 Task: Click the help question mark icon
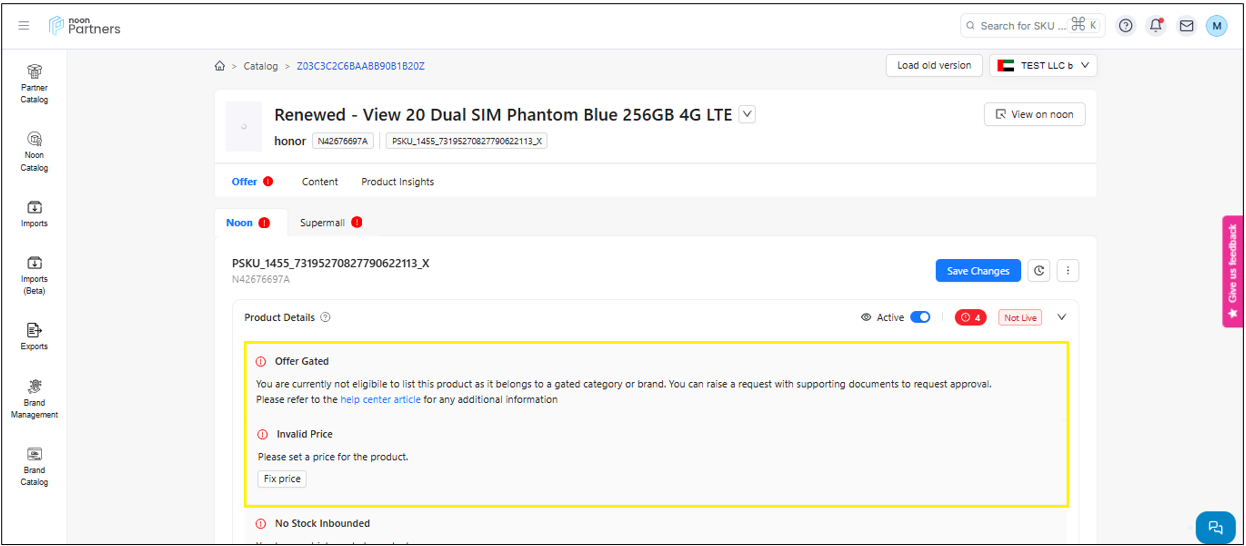1126,26
